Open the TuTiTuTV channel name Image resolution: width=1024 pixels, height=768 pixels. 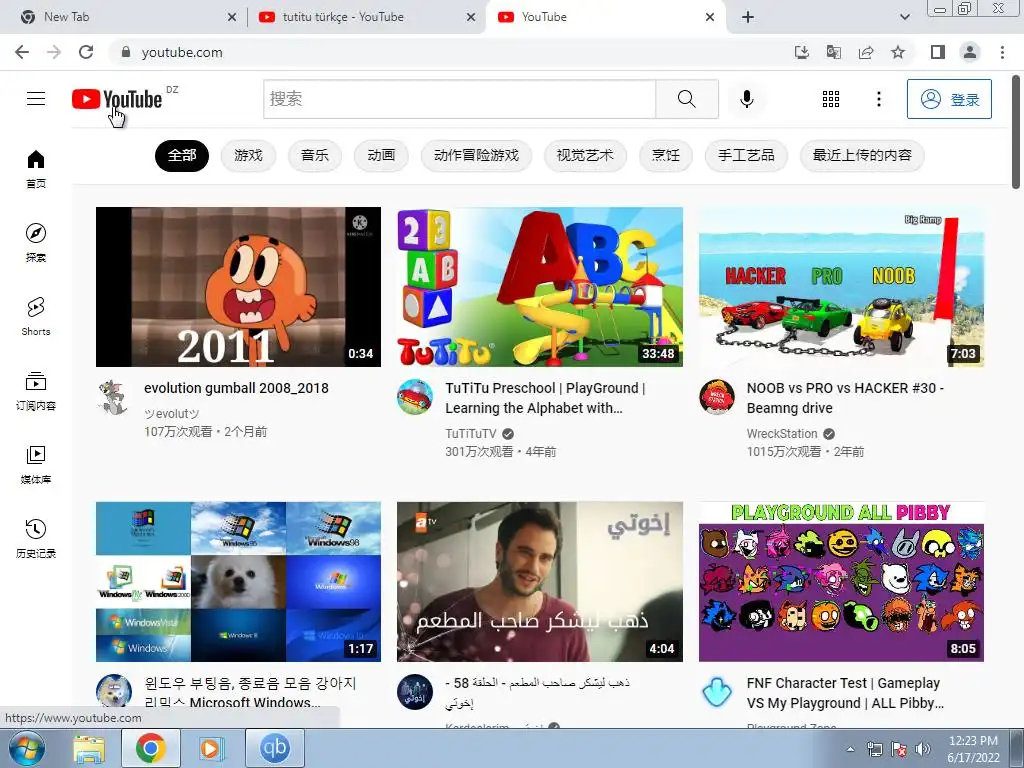click(471, 434)
